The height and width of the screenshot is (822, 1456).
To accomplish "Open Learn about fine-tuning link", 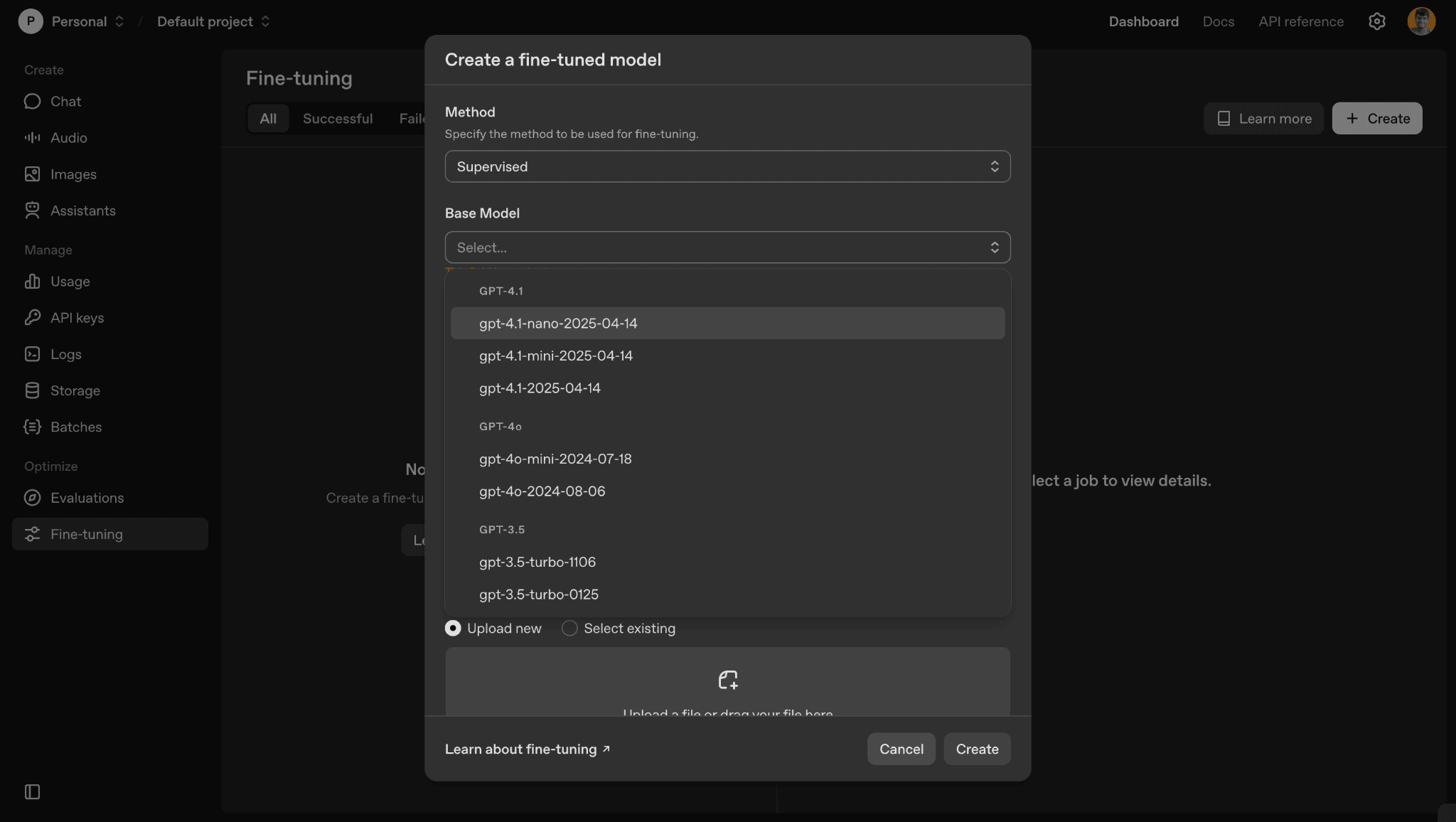I will coord(528,749).
